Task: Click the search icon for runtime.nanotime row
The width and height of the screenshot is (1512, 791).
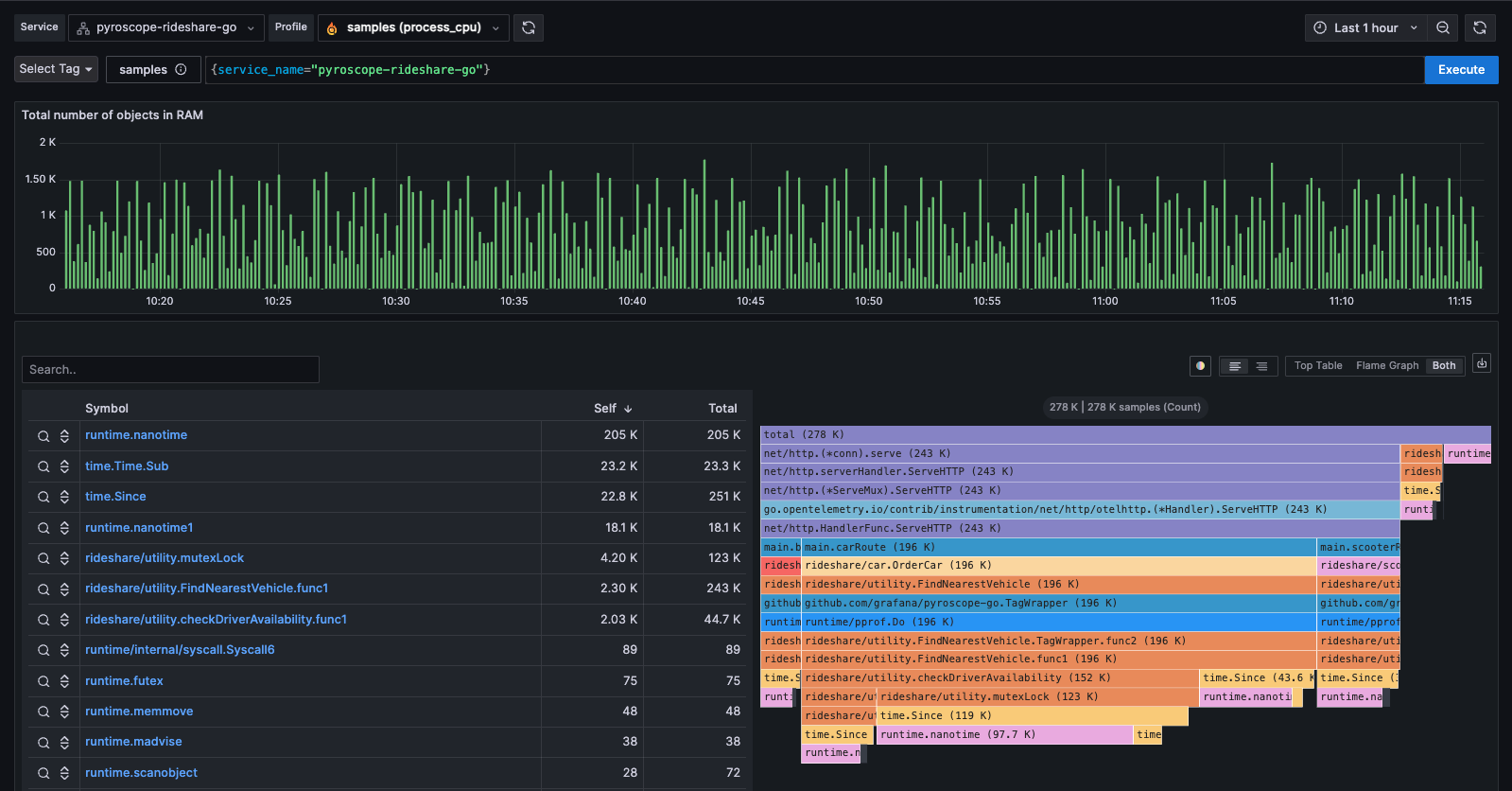Action: [43, 436]
